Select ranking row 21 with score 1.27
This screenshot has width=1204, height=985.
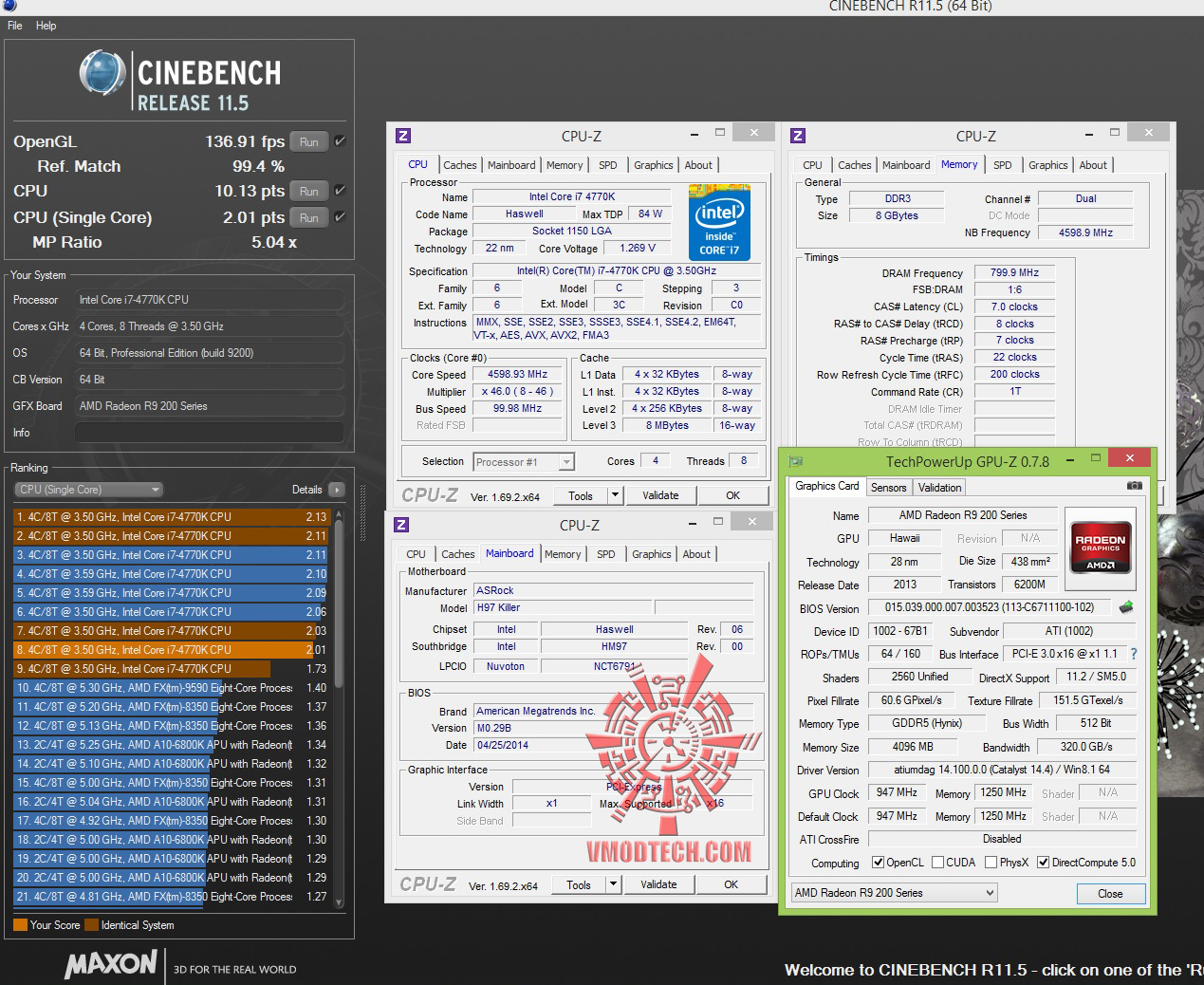(171, 897)
